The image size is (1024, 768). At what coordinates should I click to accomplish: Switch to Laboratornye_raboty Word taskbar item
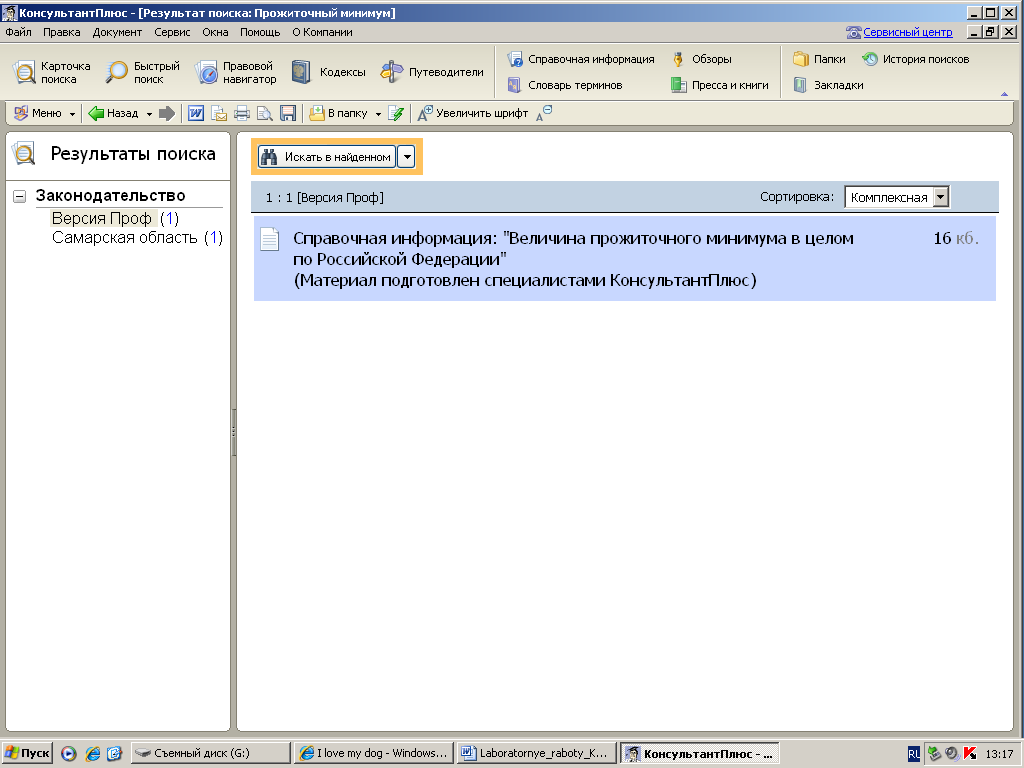tap(536, 753)
